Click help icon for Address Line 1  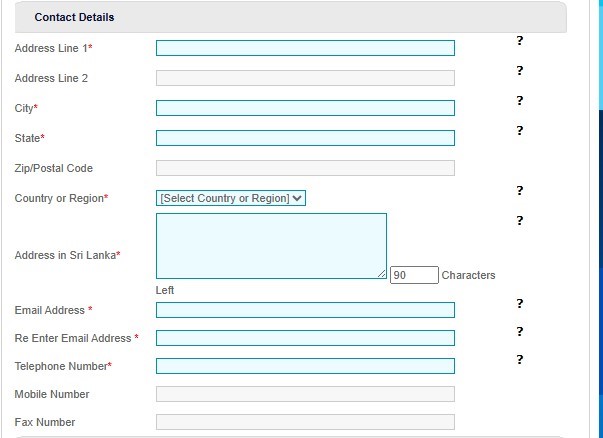pos(520,41)
